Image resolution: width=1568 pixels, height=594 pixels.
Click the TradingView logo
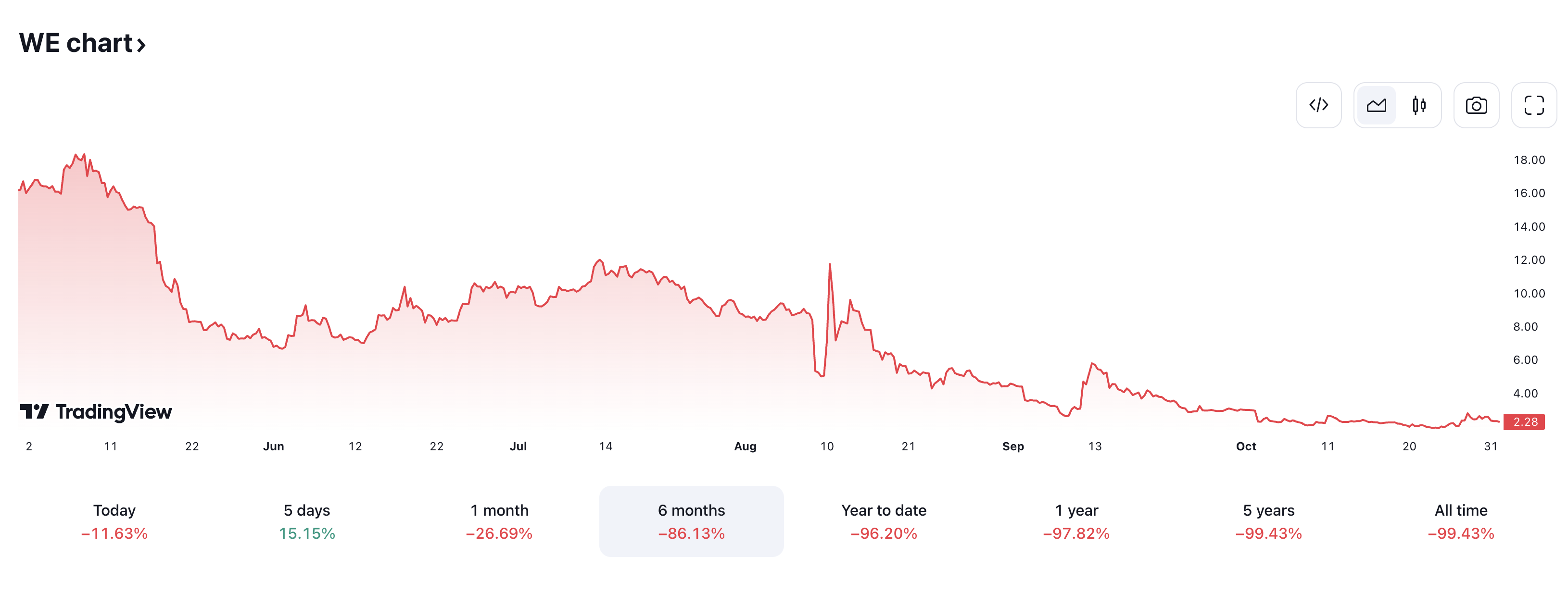pyautogui.click(x=96, y=411)
